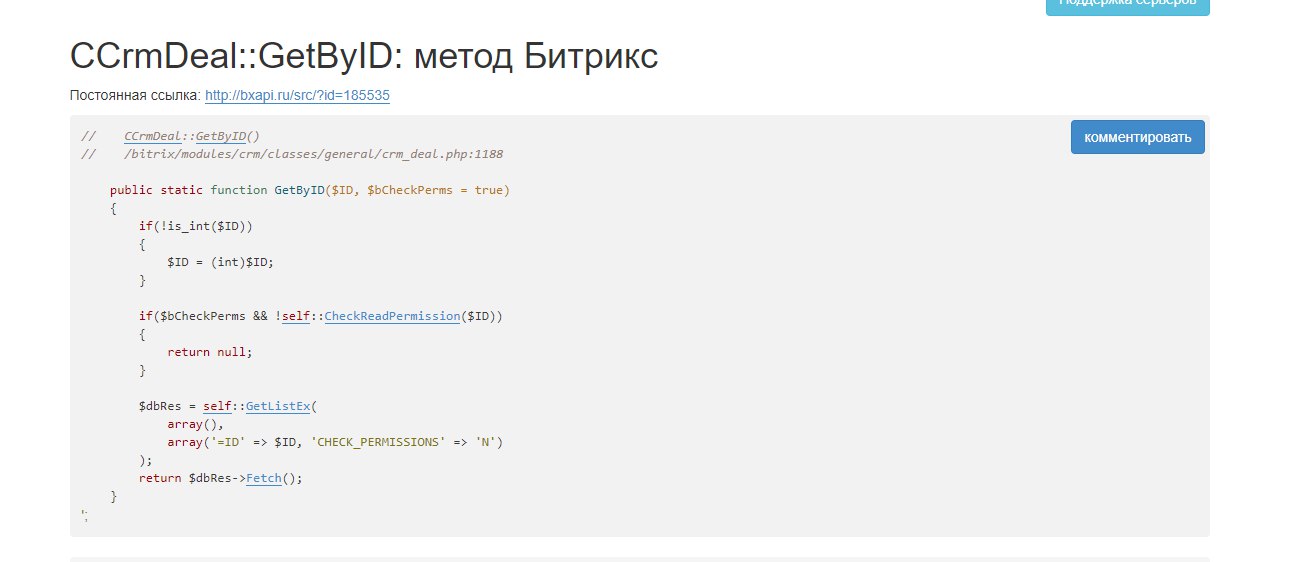Click the self link before GetListEx
This screenshot has height=562, width=1298.
(217, 406)
